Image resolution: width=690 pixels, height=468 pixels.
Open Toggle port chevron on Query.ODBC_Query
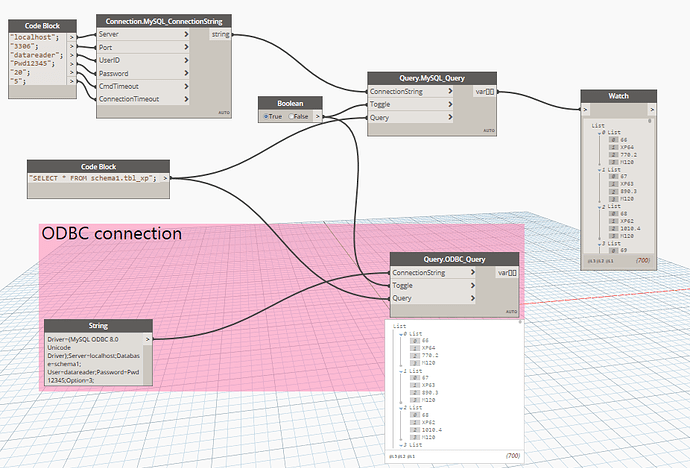473,285
